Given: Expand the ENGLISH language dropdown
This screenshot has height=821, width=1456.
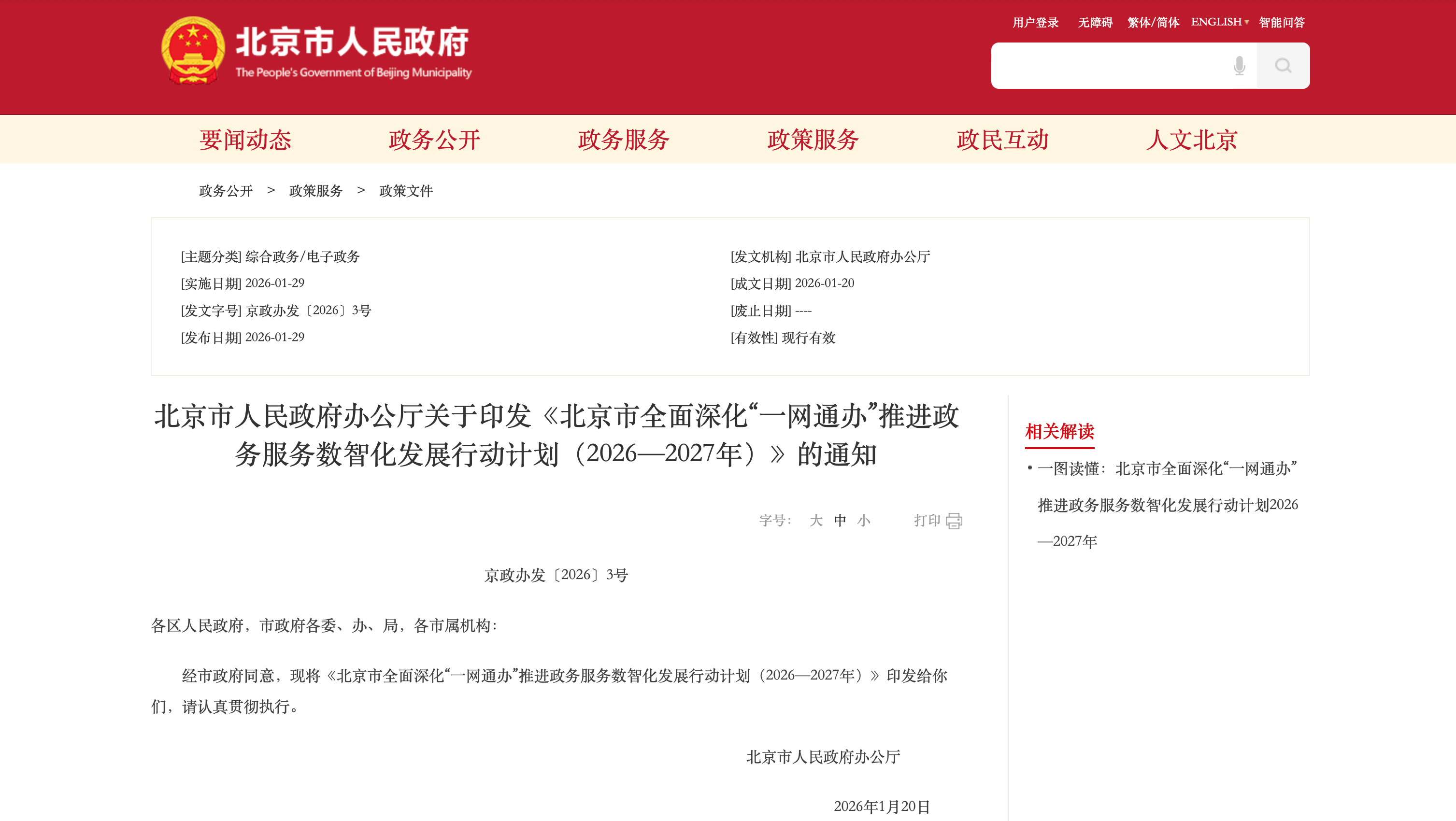Looking at the screenshot, I should coord(1220,22).
